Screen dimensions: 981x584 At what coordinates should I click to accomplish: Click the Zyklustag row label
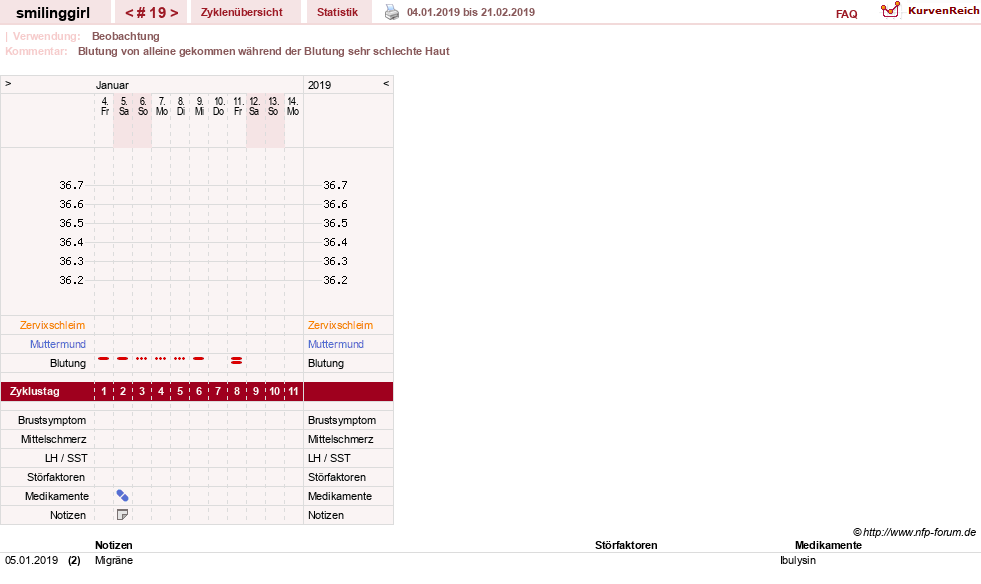pos(34,391)
